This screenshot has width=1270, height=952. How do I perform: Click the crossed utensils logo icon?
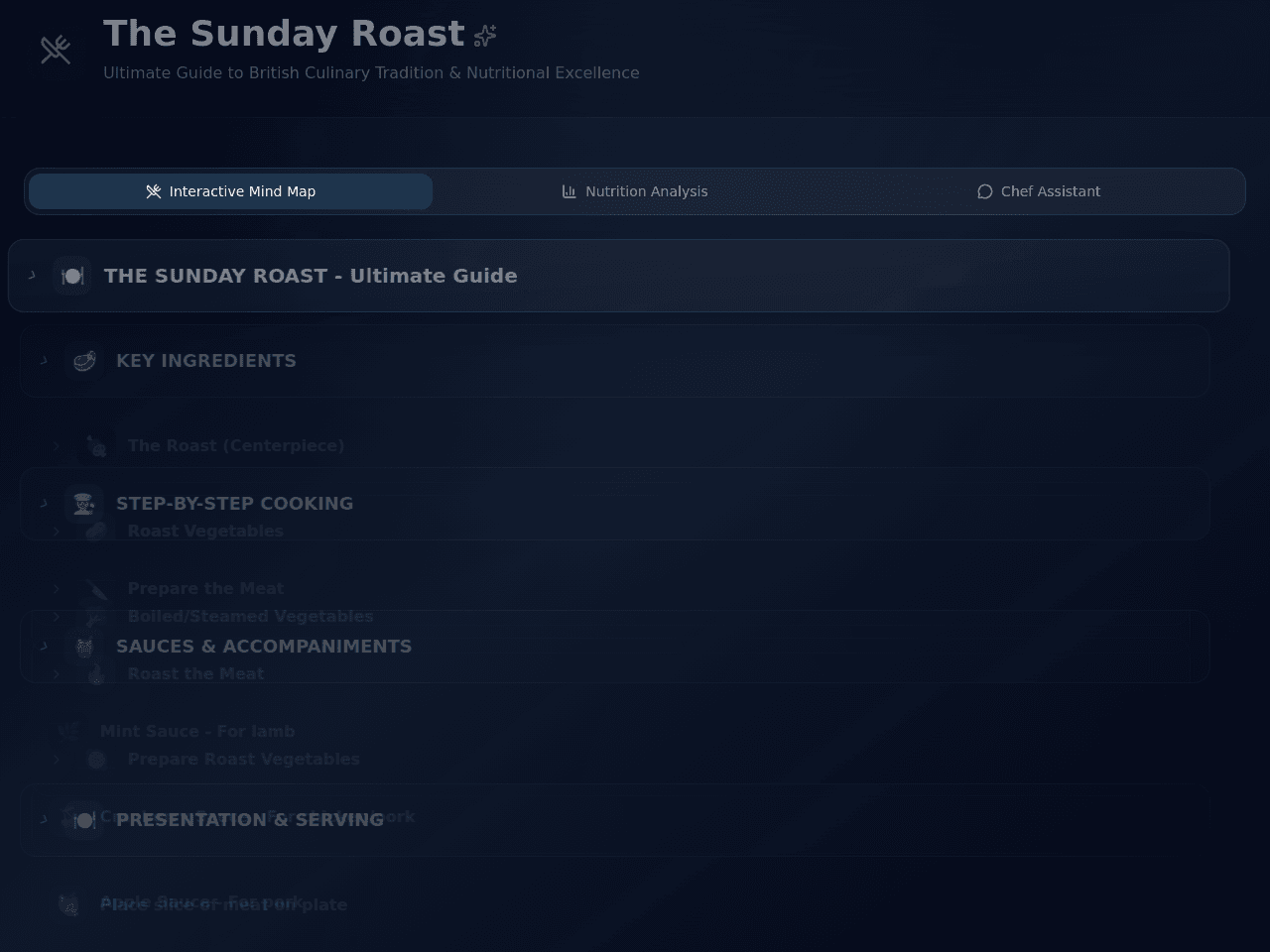tap(56, 50)
